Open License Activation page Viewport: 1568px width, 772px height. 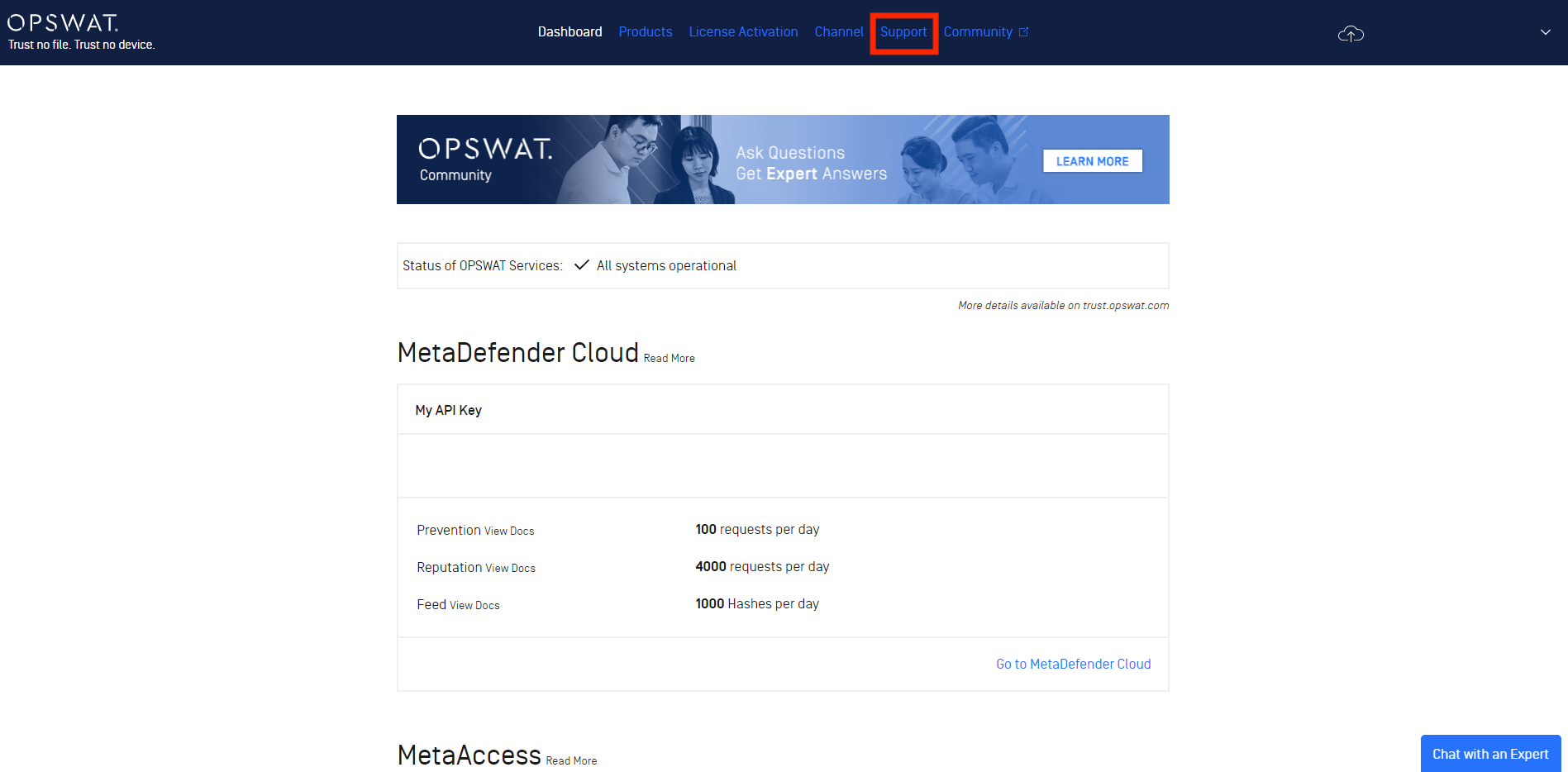pyautogui.click(x=743, y=31)
